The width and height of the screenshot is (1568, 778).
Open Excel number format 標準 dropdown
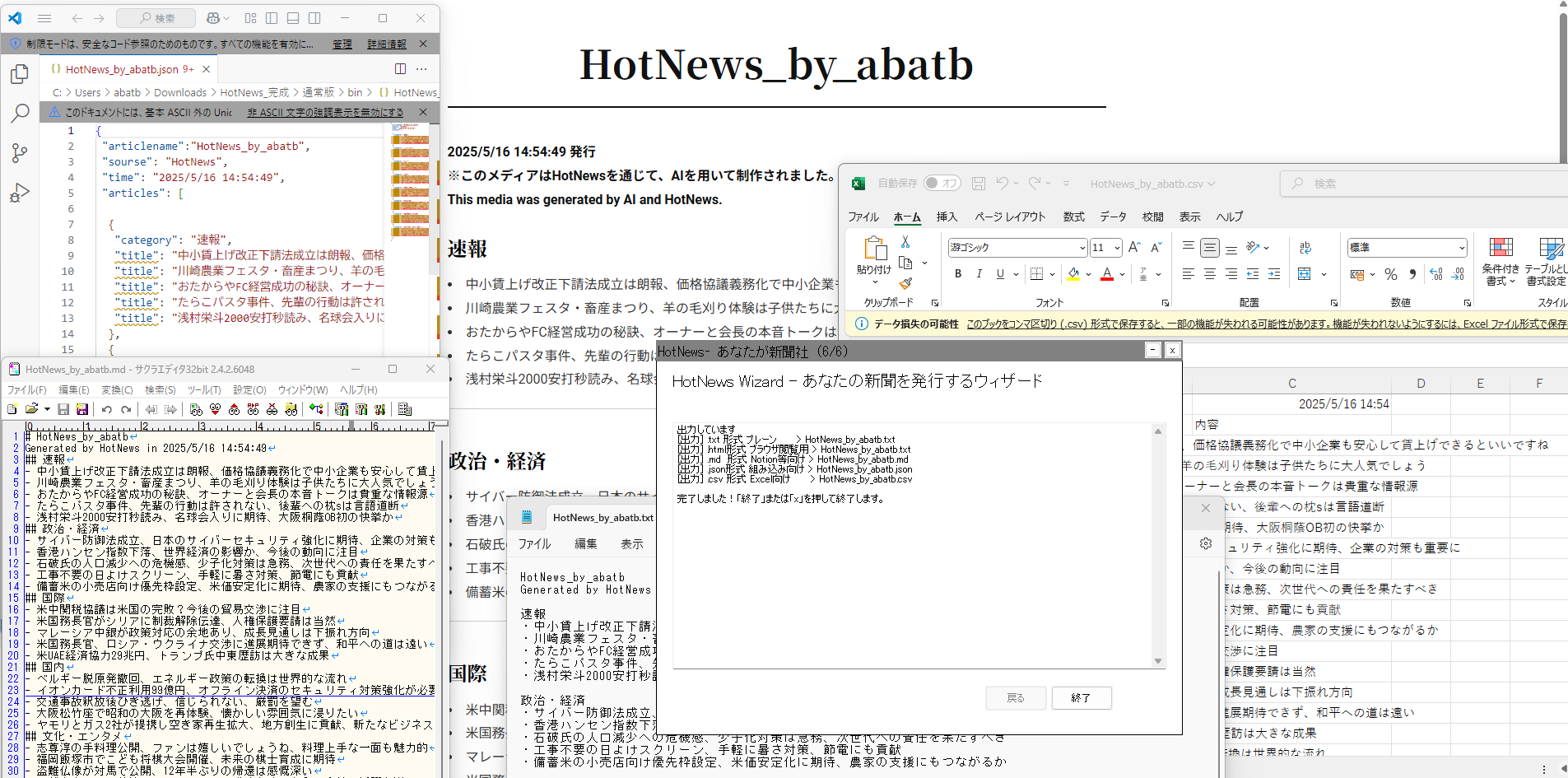pyautogui.click(x=1407, y=247)
